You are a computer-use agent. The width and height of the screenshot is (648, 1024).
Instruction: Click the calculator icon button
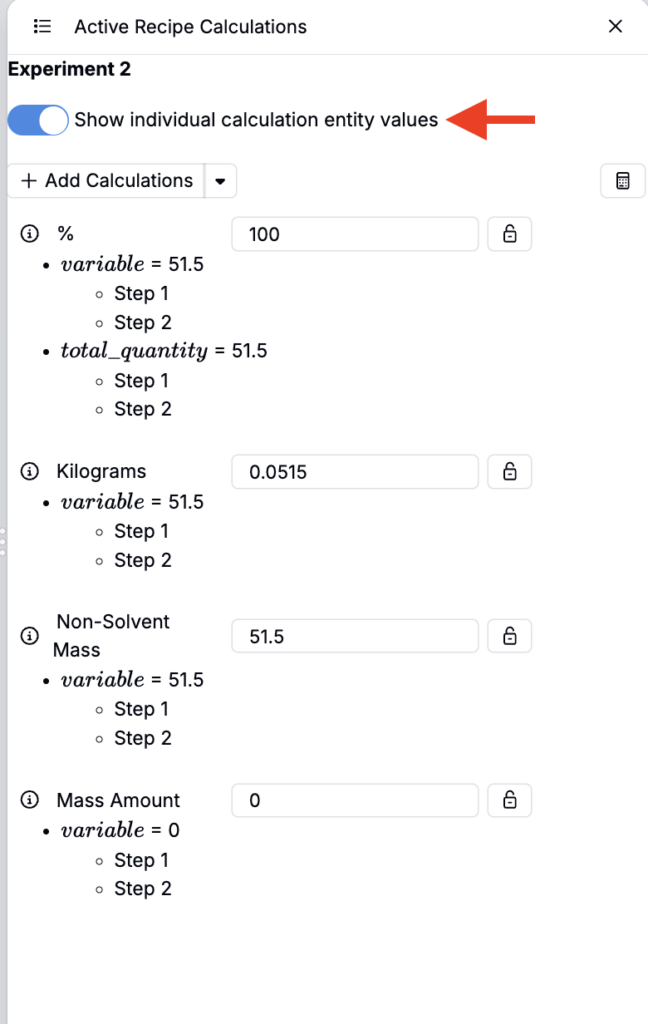point(623,181)
